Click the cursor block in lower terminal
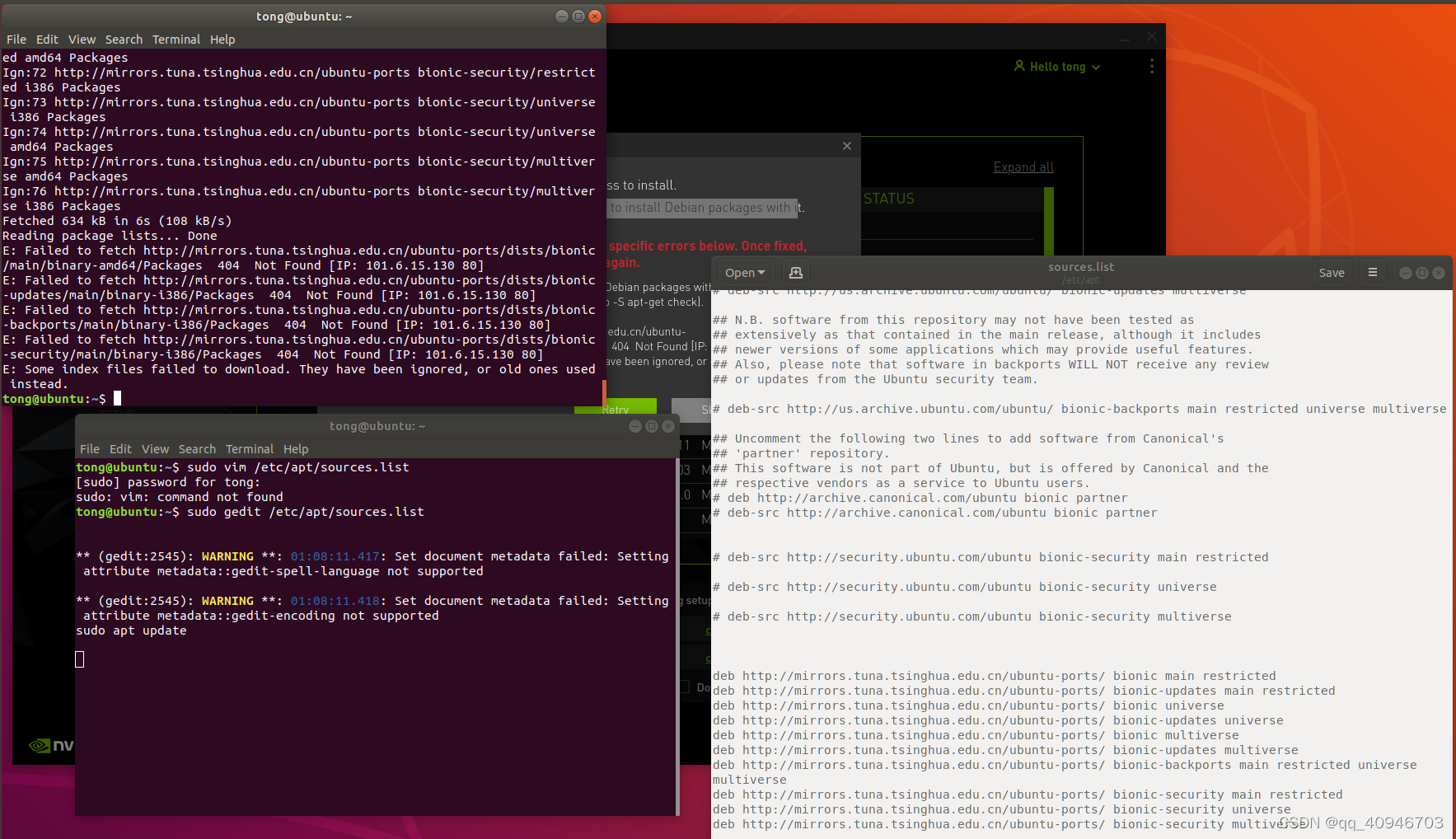The image size is (1456, 839). tap(80, 659)
